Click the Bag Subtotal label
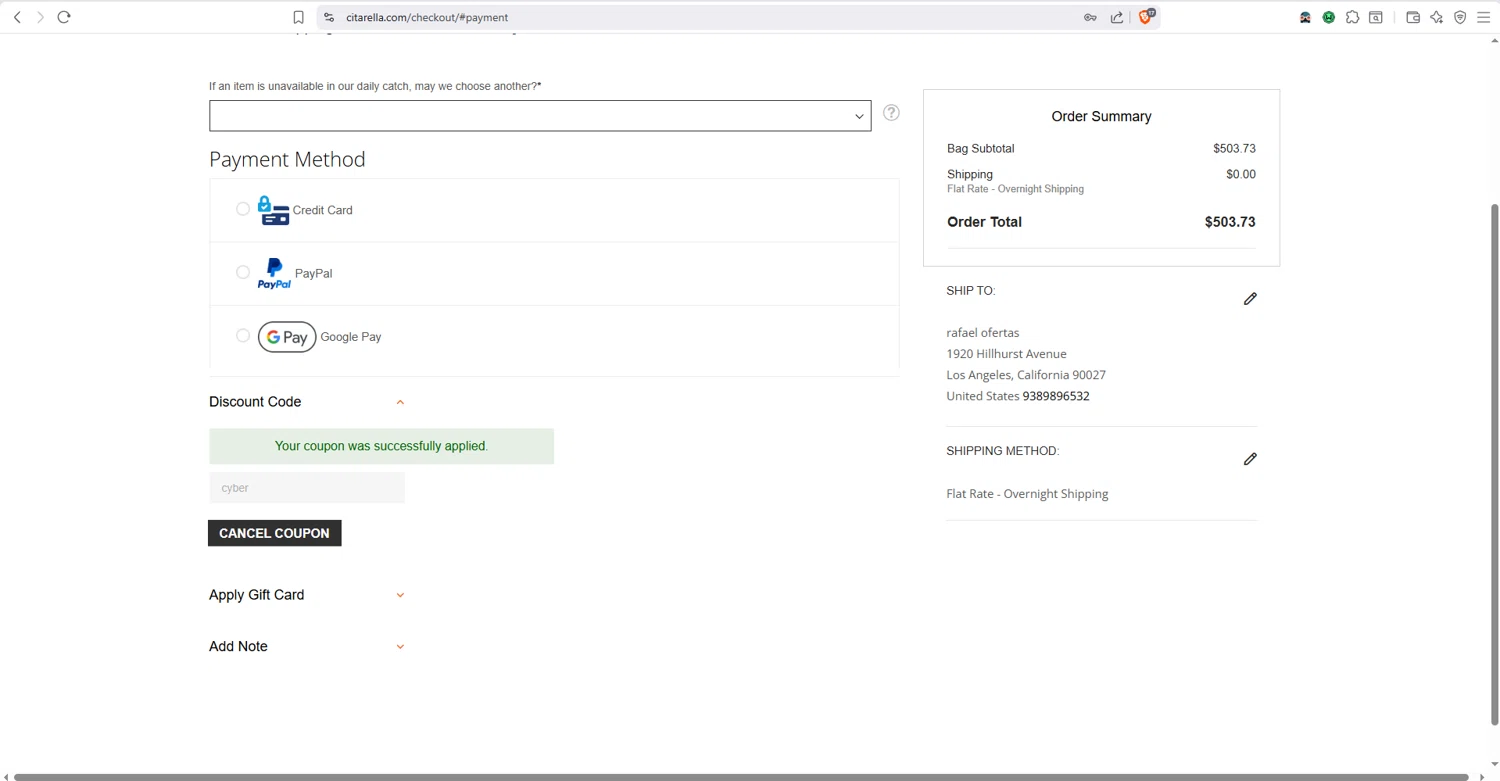 coord(980,148)
